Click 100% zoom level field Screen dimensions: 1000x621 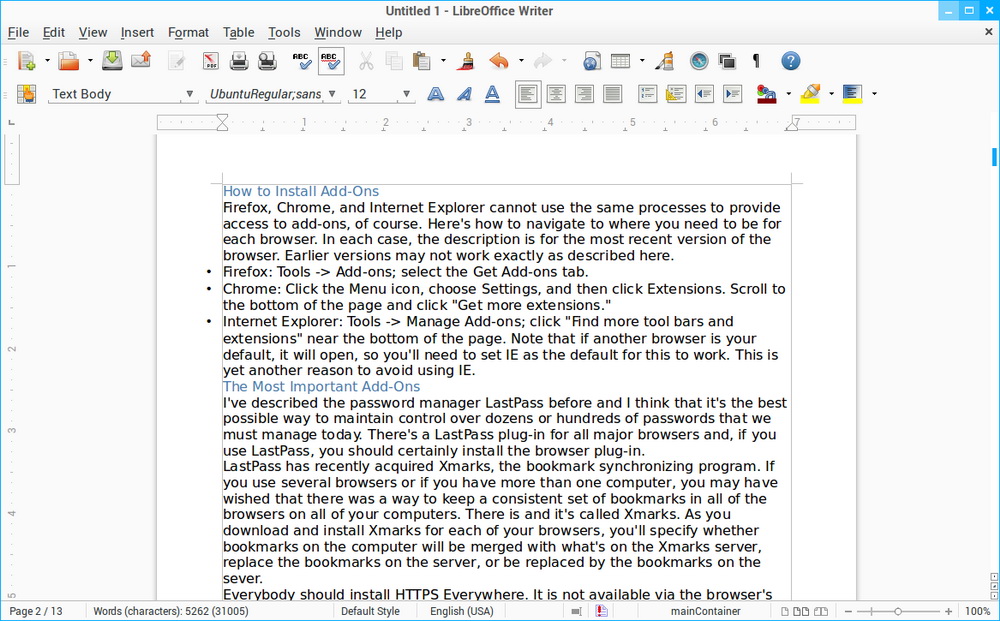tap(978, 611)
